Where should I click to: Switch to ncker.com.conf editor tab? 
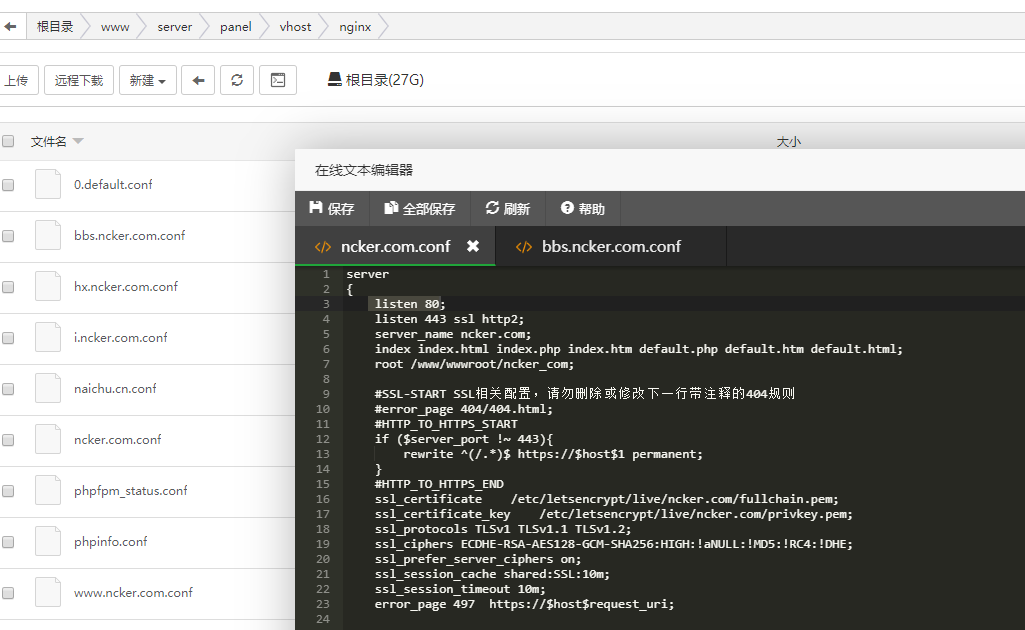pyautogui.click(x=395, y=246)
